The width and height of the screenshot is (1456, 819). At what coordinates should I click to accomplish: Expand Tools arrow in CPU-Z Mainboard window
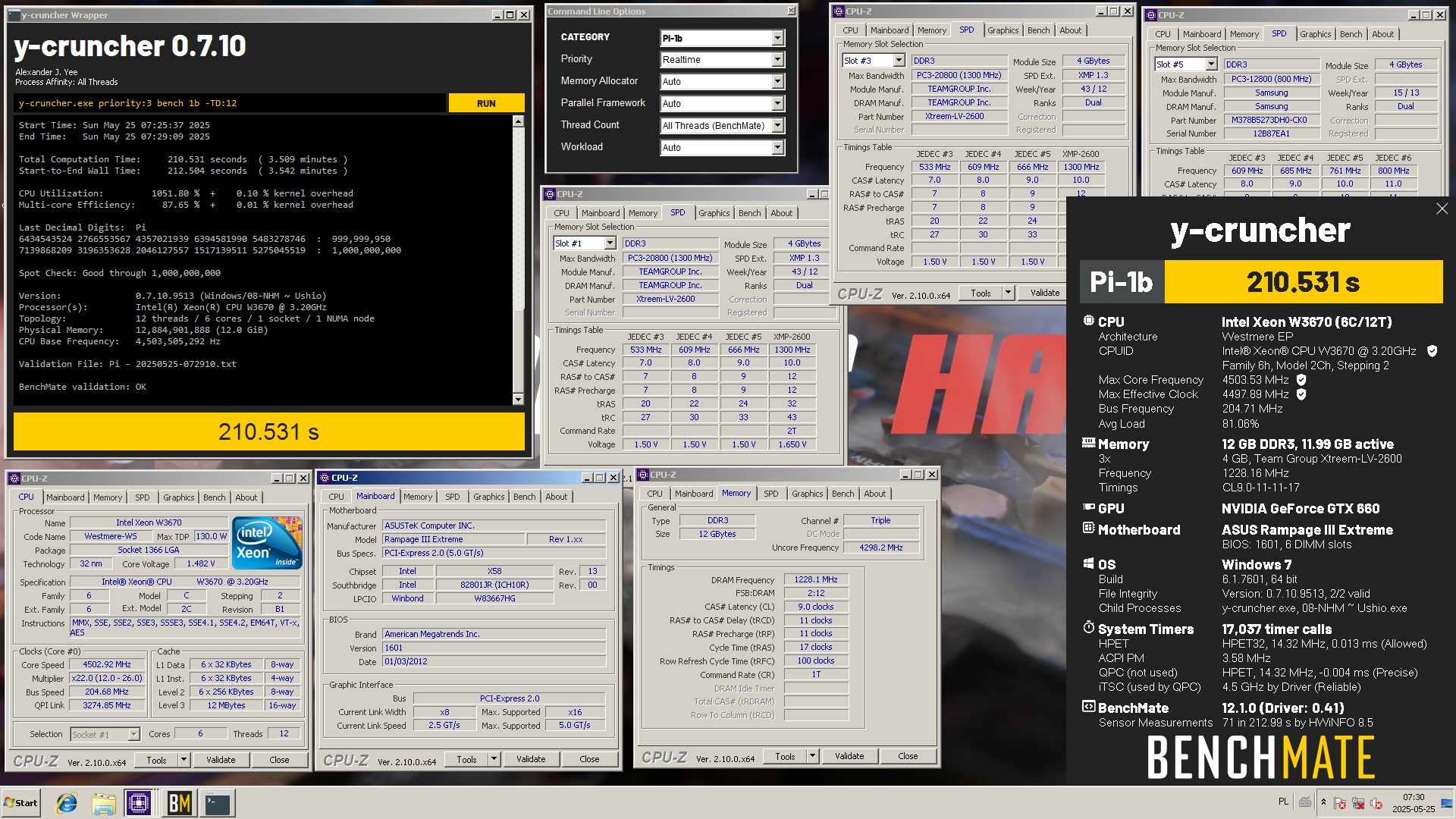pyautogui.click(x=494, y=759)
